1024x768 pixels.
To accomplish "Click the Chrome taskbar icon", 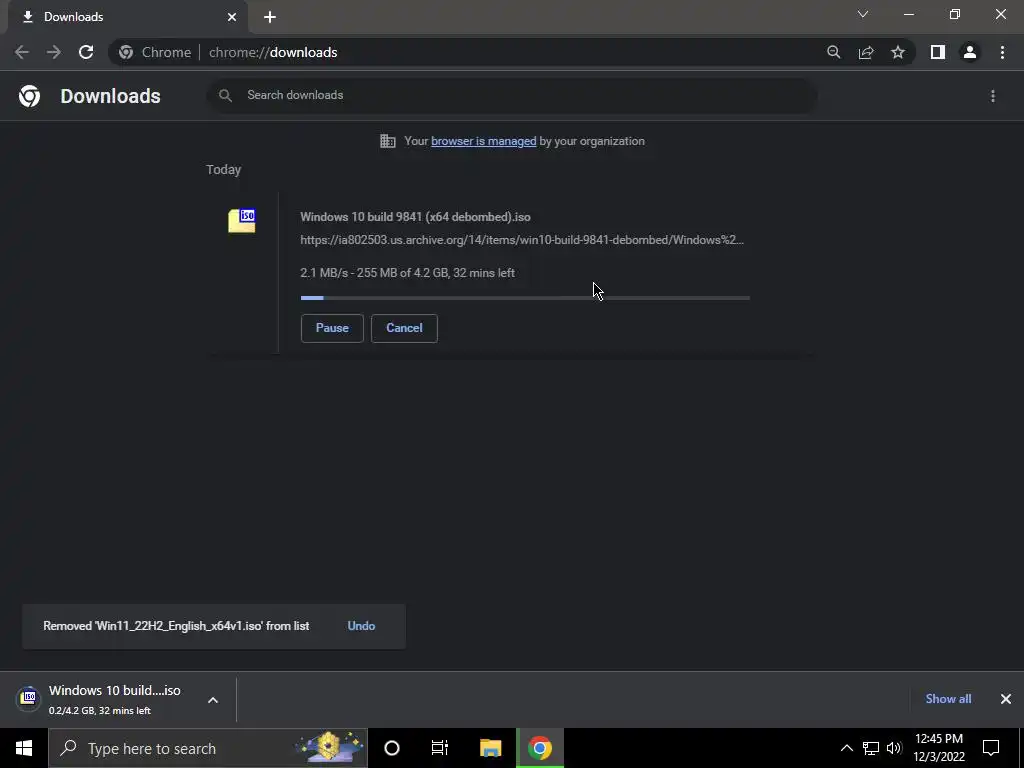I will click(x=540, y=748).
